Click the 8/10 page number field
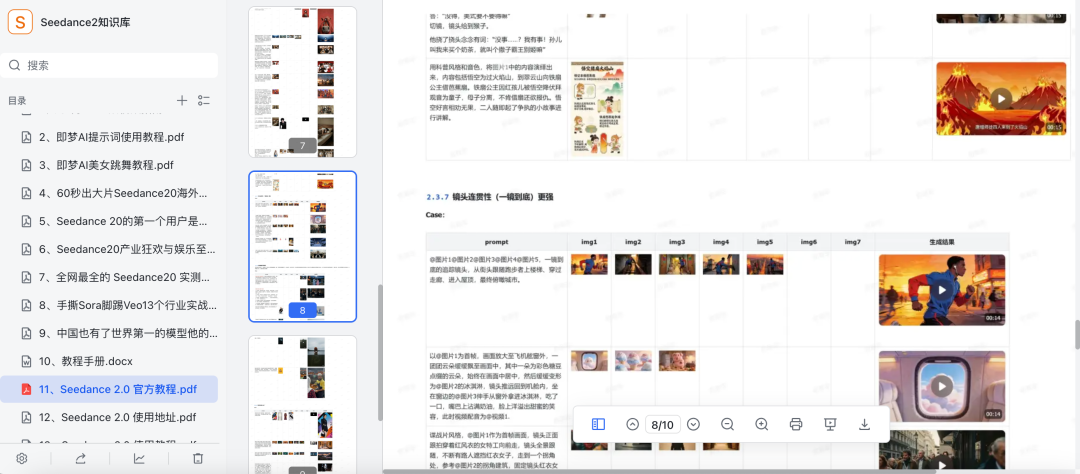Screen dimensions: 1080x474 coord(663,424)
